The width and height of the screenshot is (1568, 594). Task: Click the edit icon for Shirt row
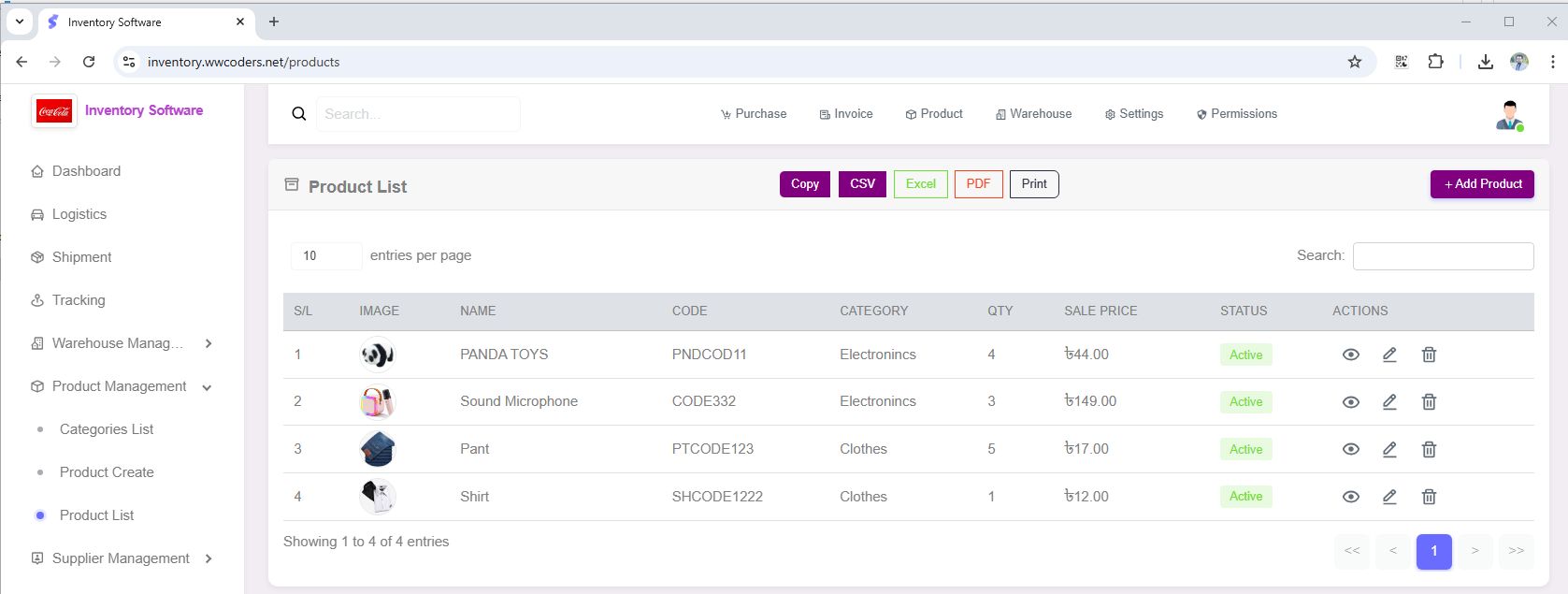[1389, 497]
